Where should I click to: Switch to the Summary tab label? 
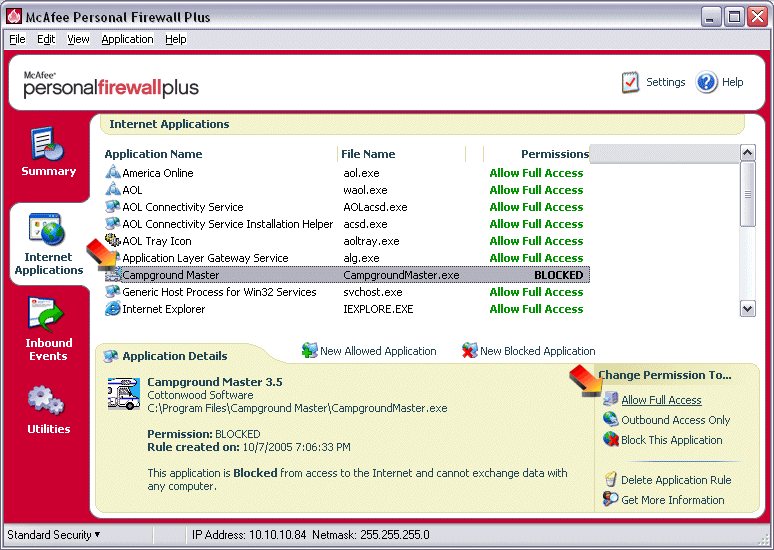48,171
